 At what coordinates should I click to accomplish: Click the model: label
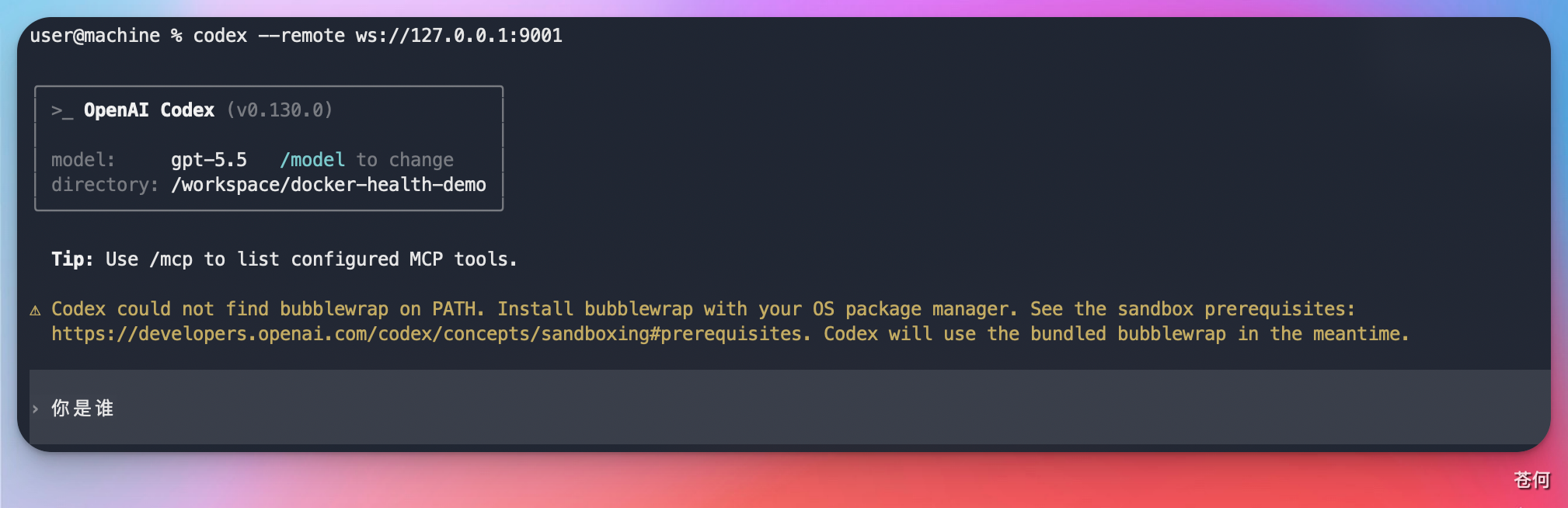pos(83,160)
